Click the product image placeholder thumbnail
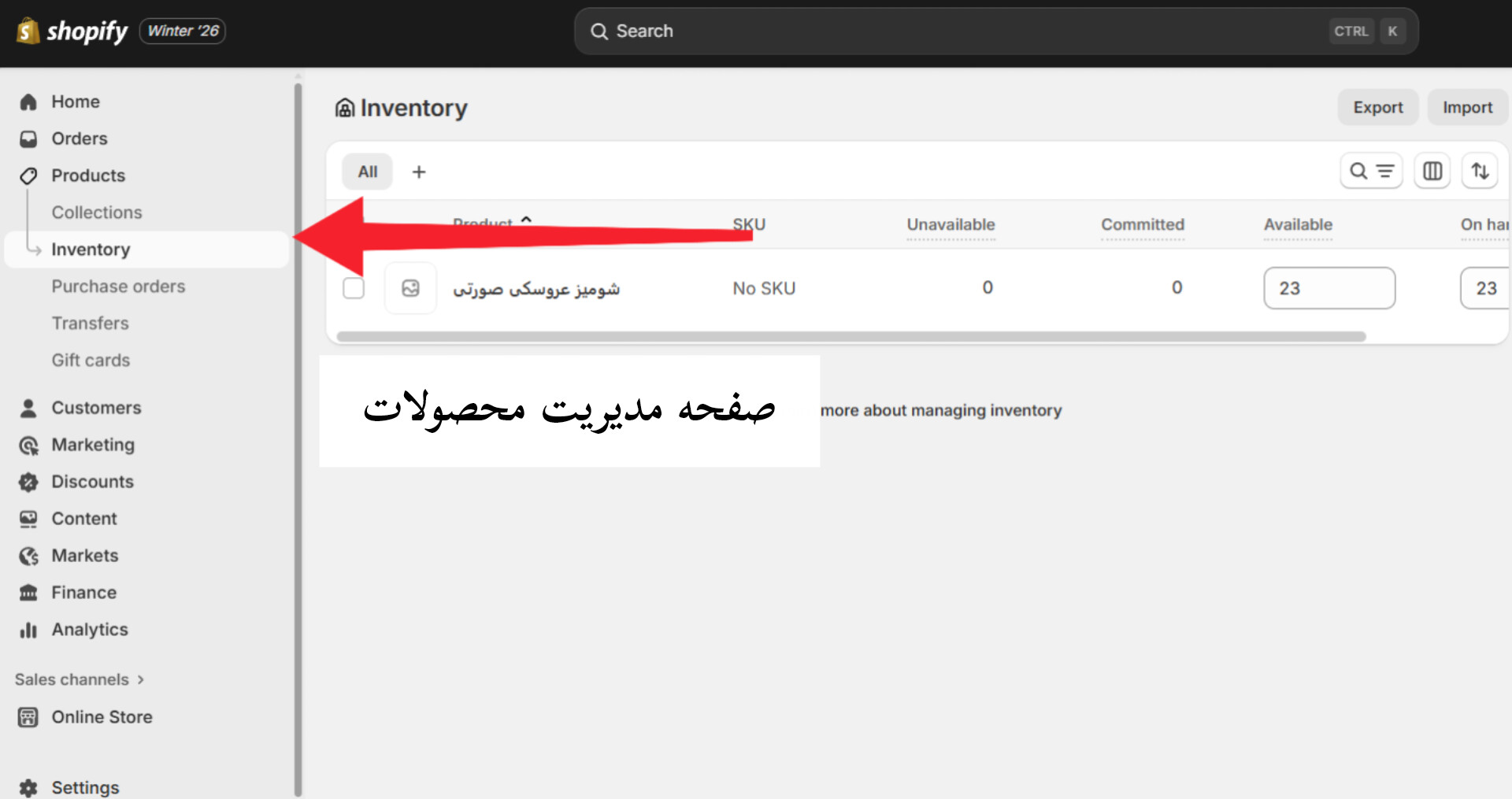 click(410, 288)
